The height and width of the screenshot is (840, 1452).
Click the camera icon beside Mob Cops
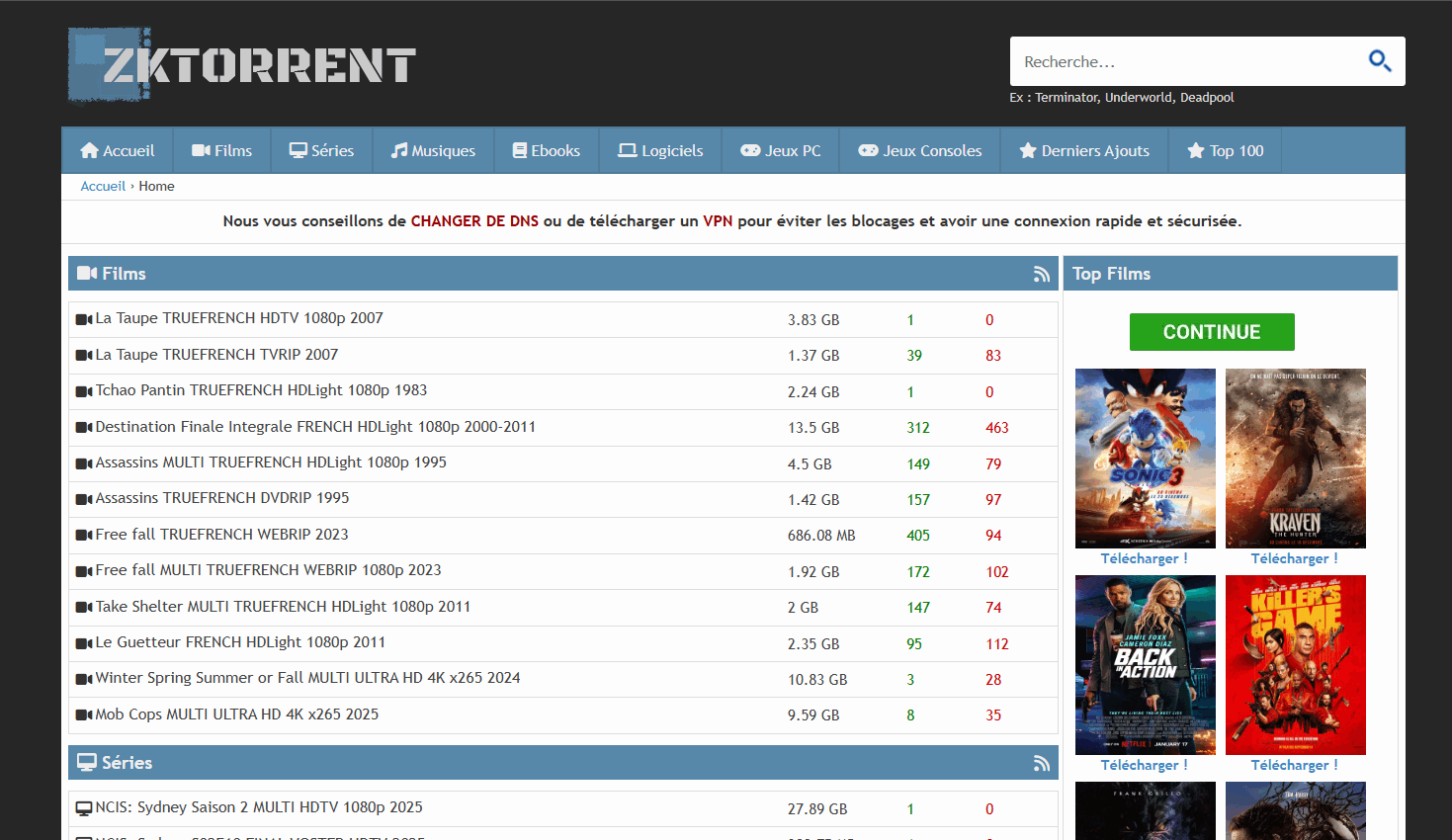click(84, 715)
